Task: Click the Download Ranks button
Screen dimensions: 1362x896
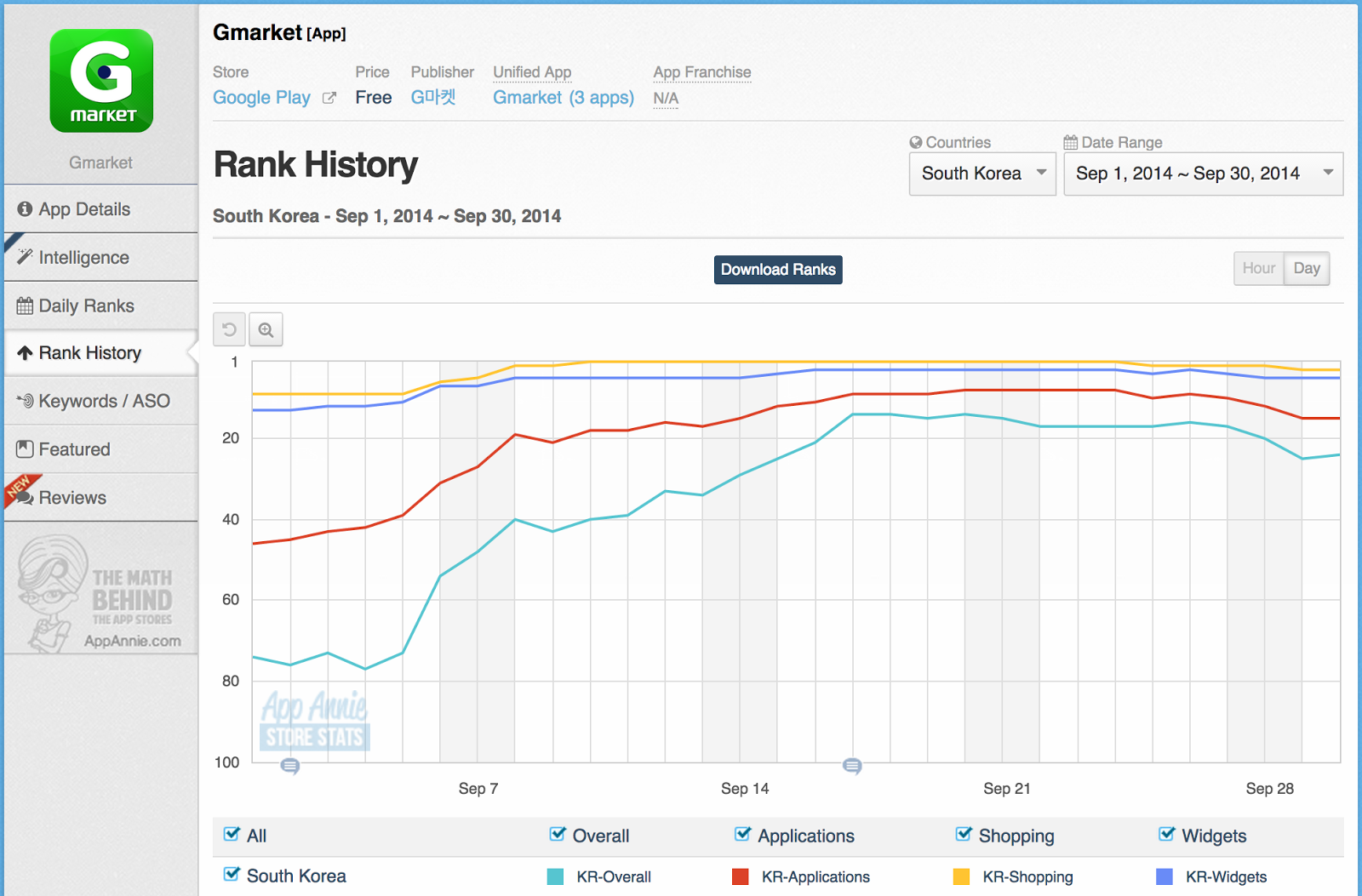Action: pyautogui.click(x=778, y=270)
